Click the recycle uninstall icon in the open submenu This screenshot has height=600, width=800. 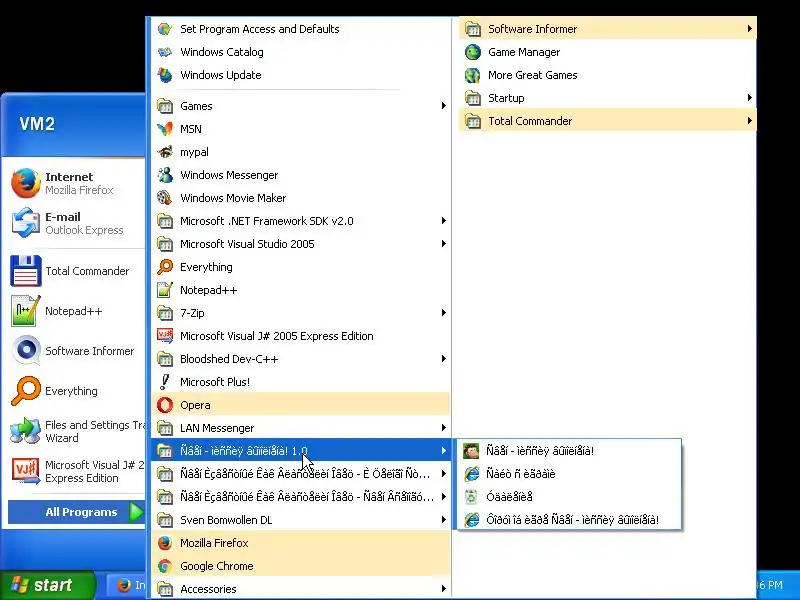pyautogui.click(x=471, y=497)
